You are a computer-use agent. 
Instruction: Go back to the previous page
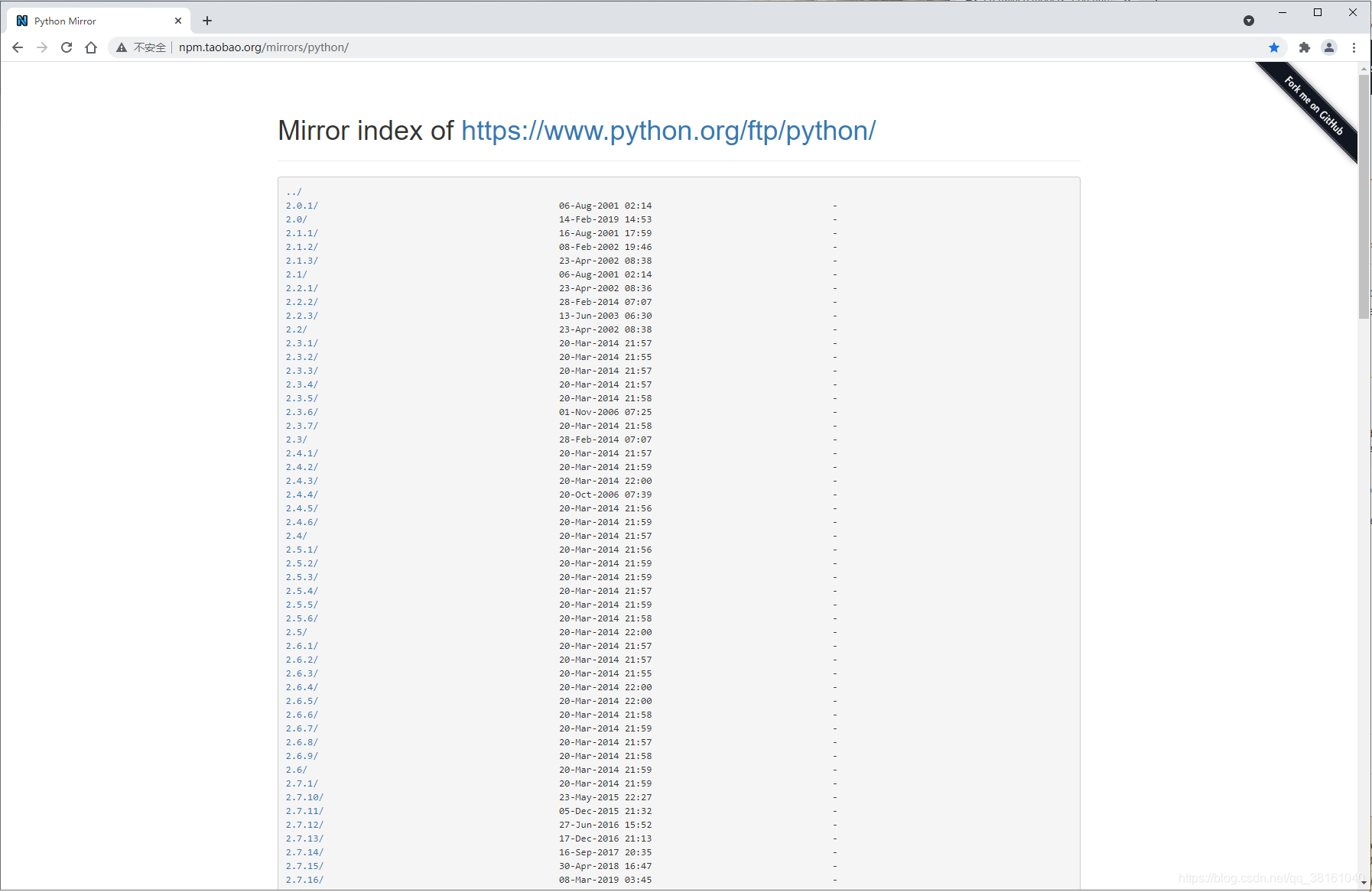click(x=18, y=47)
